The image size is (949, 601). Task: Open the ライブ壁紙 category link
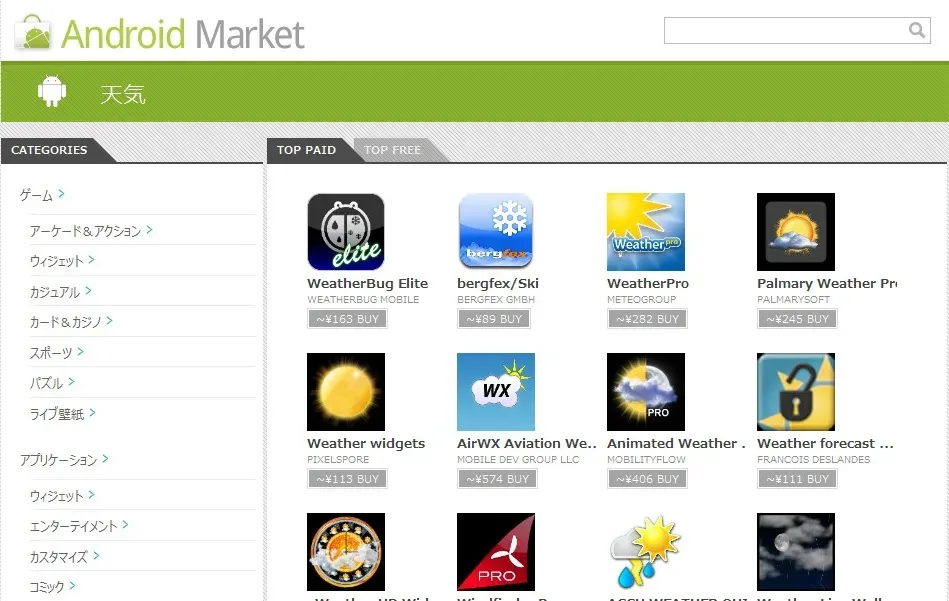tap(57, 414)
